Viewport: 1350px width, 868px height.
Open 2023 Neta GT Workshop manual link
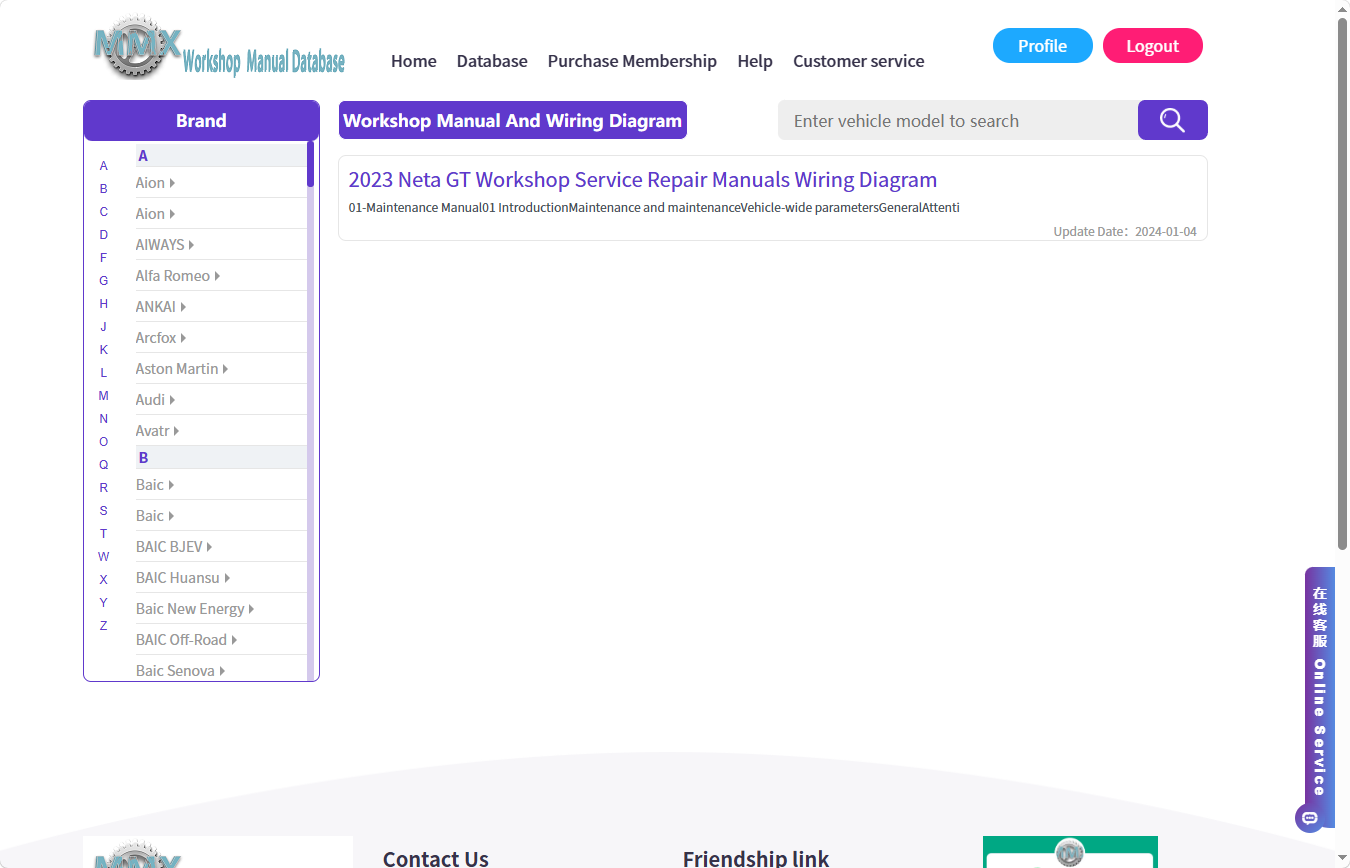pyautogui.click(x=643, y=180)
